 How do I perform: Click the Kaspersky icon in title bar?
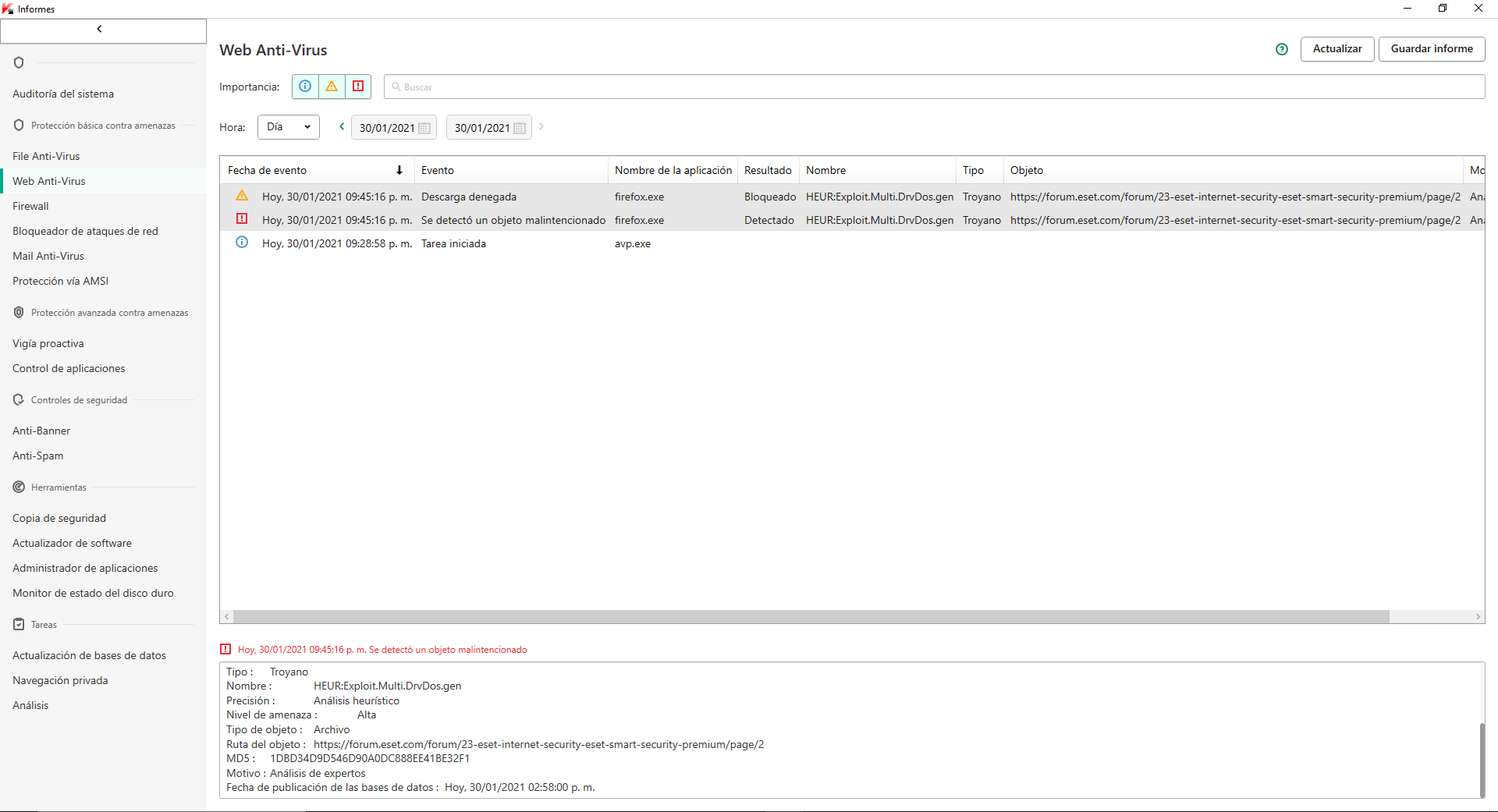click(x=9, y=9)
